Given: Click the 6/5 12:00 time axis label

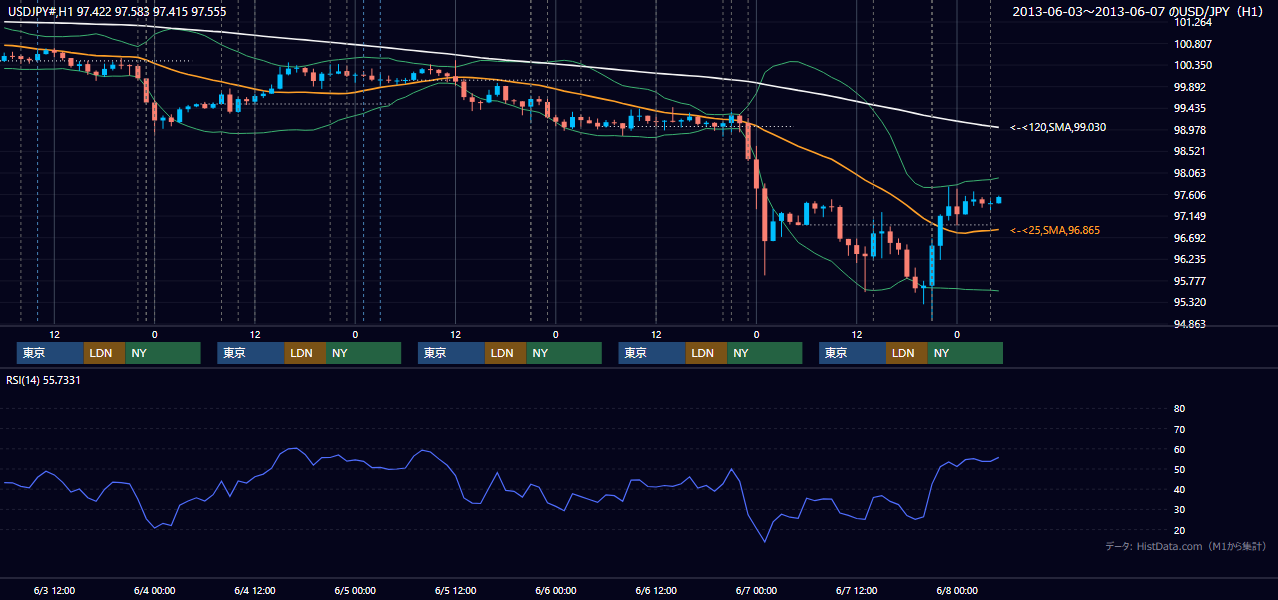Looking at the screenshot, I should coord(455,590).
